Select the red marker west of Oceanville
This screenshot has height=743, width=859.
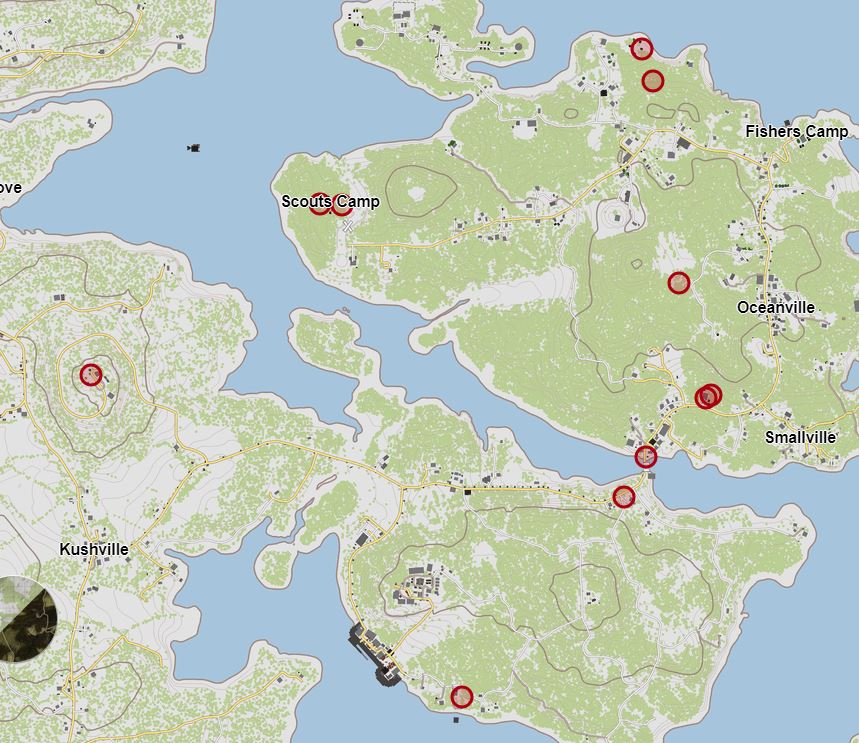click(679, 283)
